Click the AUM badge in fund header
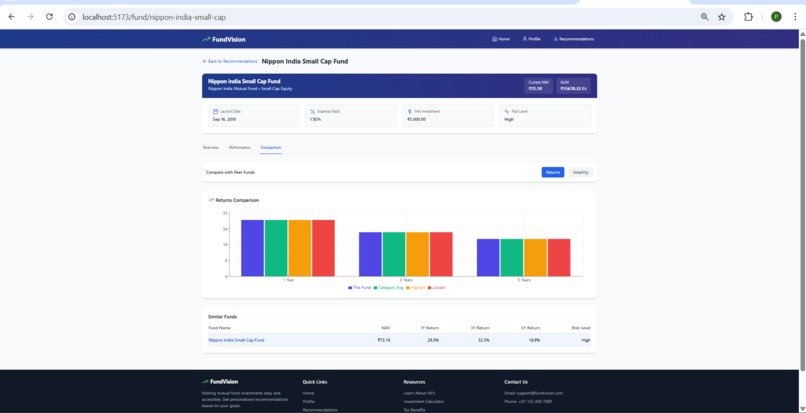Viewport: 806px width, 413px height. 573,85
